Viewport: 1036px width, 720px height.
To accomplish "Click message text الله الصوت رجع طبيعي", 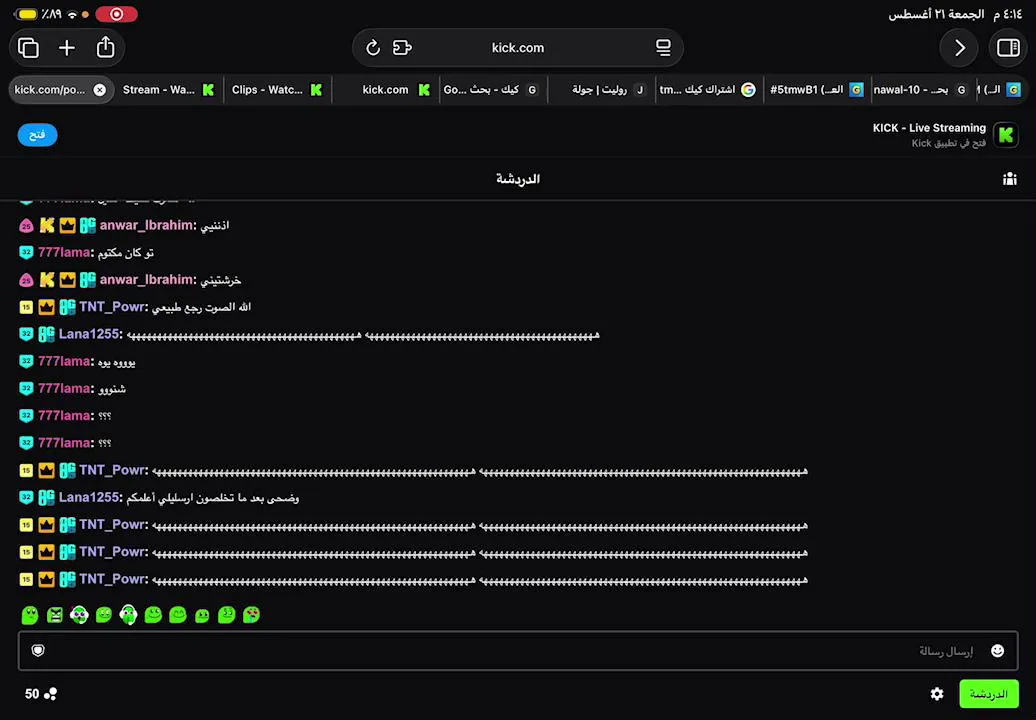I will [x=202, y=307].
